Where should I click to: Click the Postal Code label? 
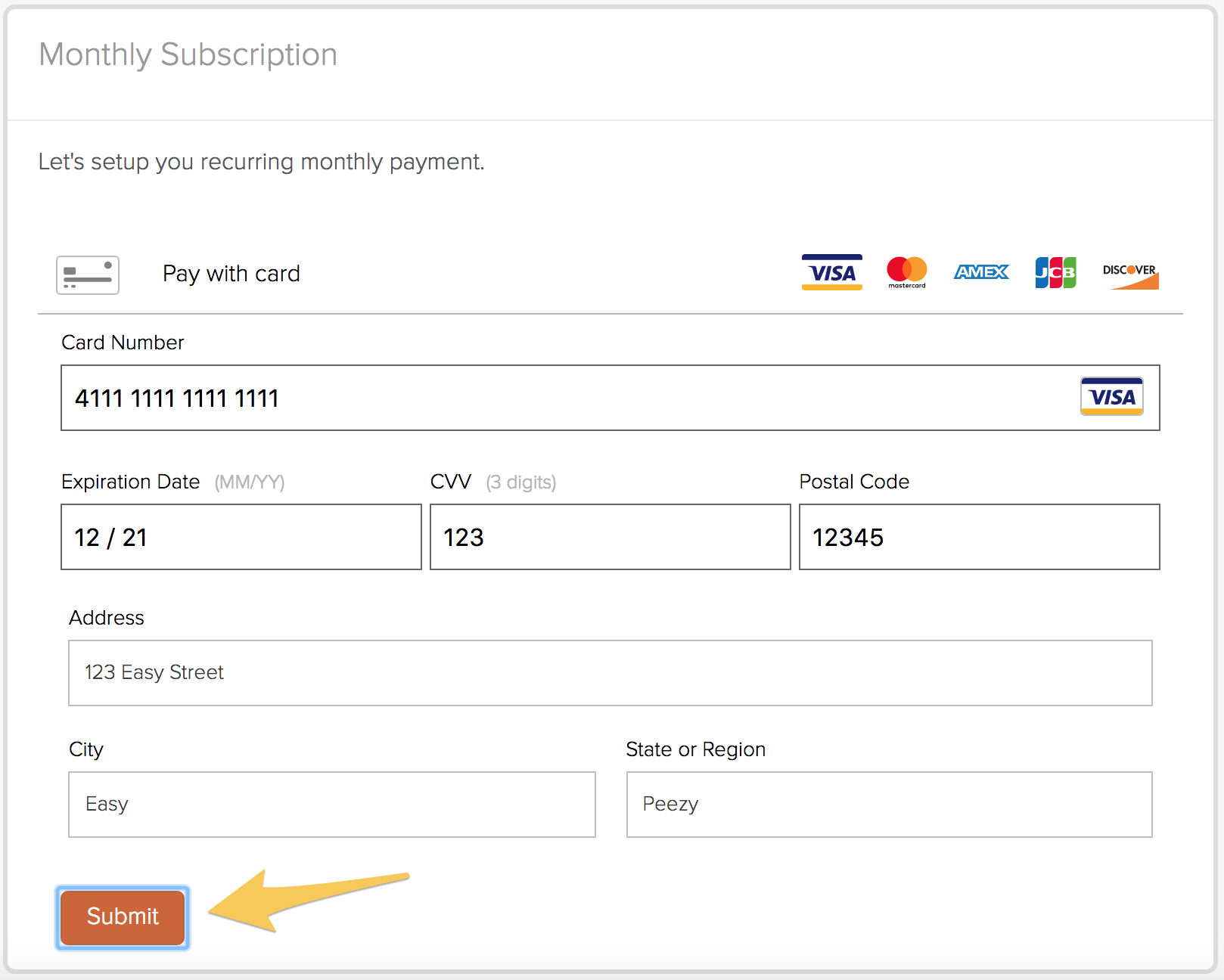coord(854,482)
